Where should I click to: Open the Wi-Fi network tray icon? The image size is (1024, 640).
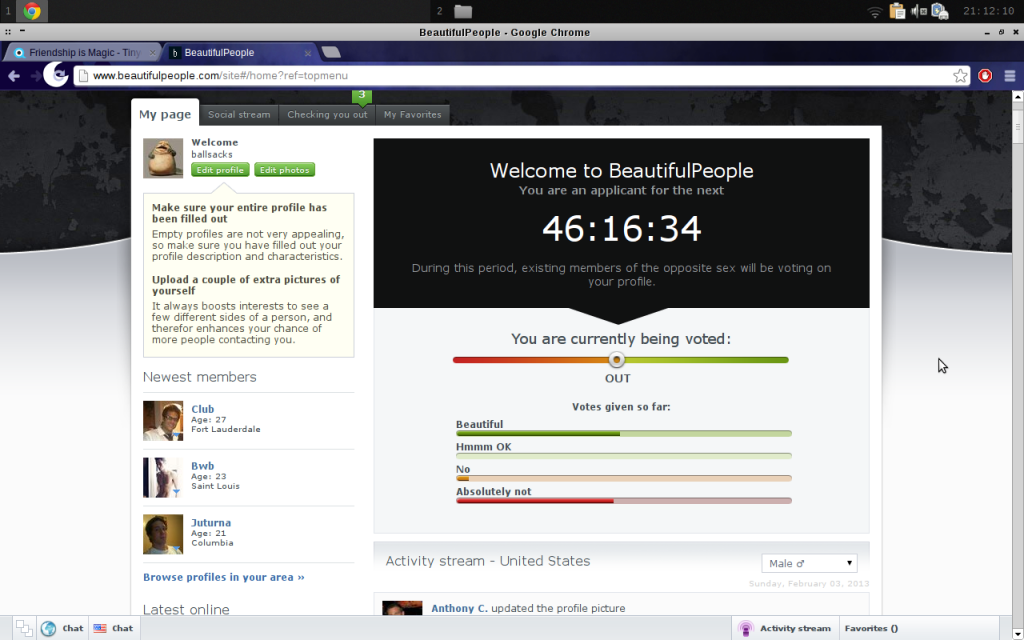point(874,11)
